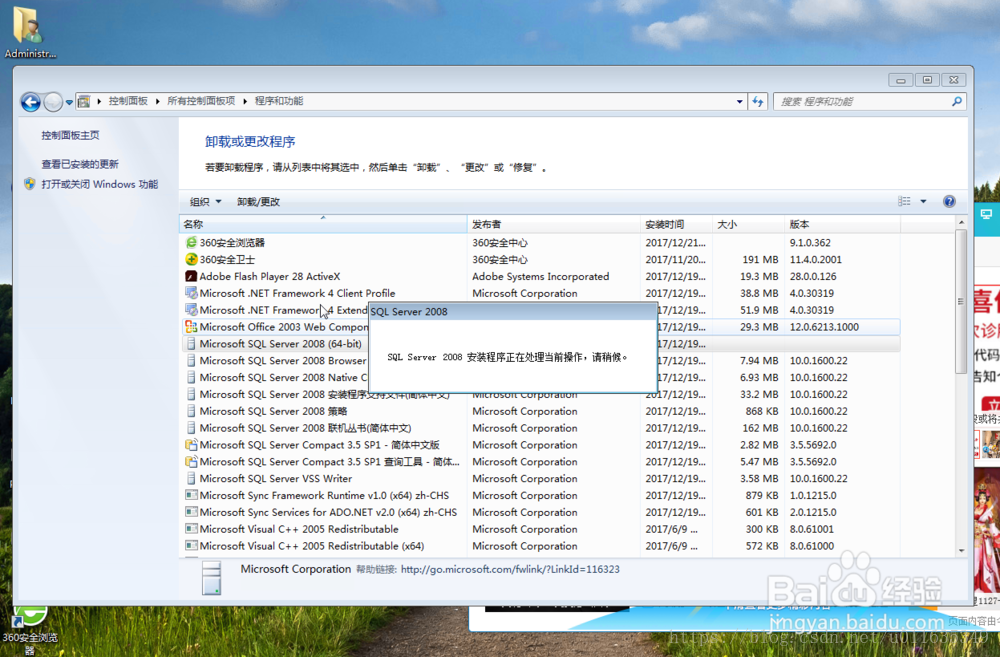1000x657 pixels.
Task: Click Sync Services for ADO.NET v2.0 icon
Action: click(x=191, y=512)
